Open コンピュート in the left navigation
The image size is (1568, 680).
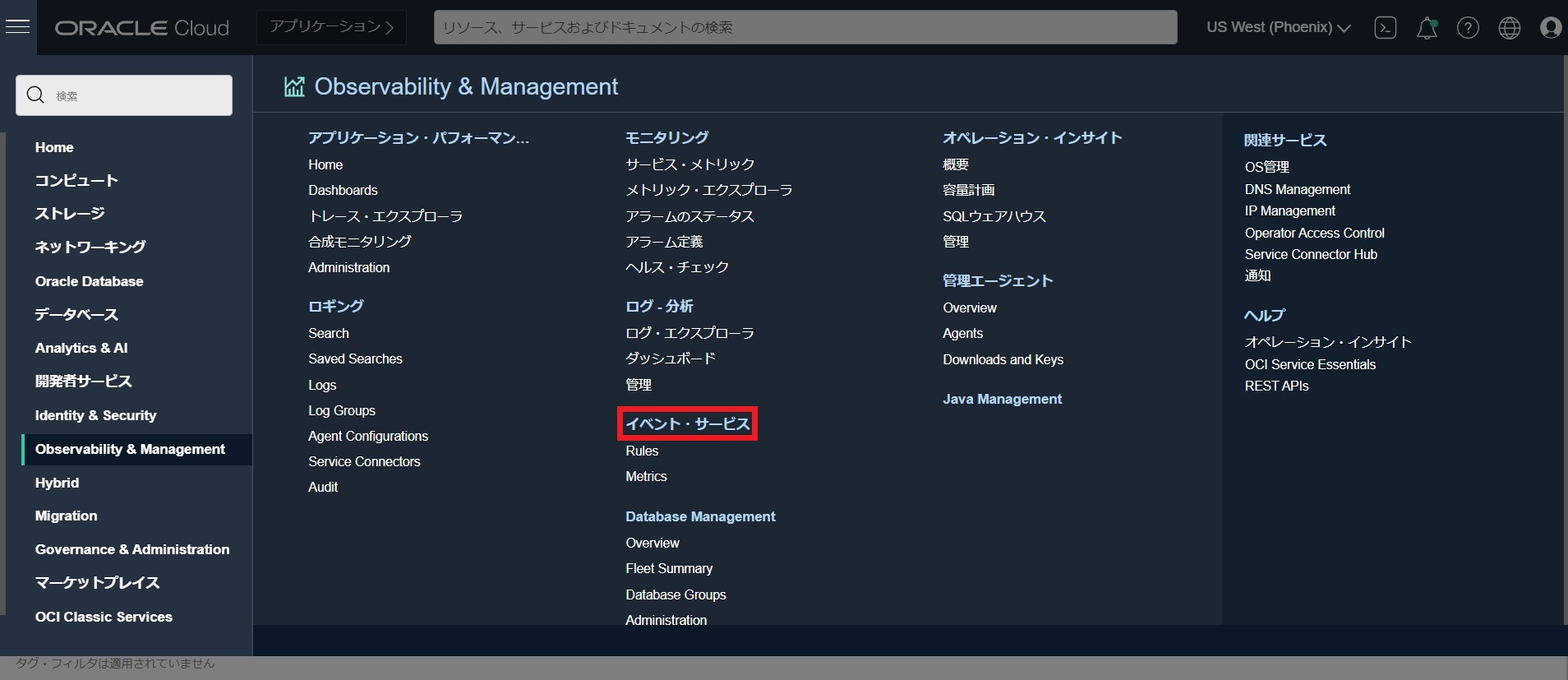(76, 180)
